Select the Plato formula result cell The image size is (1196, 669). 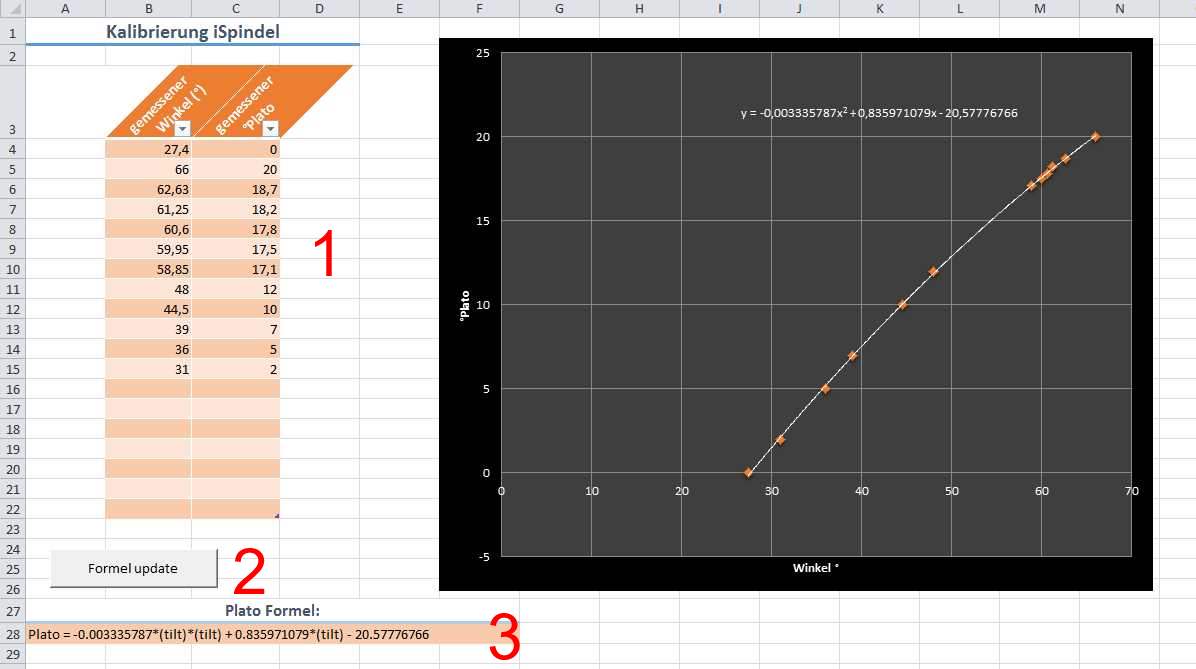pyautogui.click(x=230, y=634)
